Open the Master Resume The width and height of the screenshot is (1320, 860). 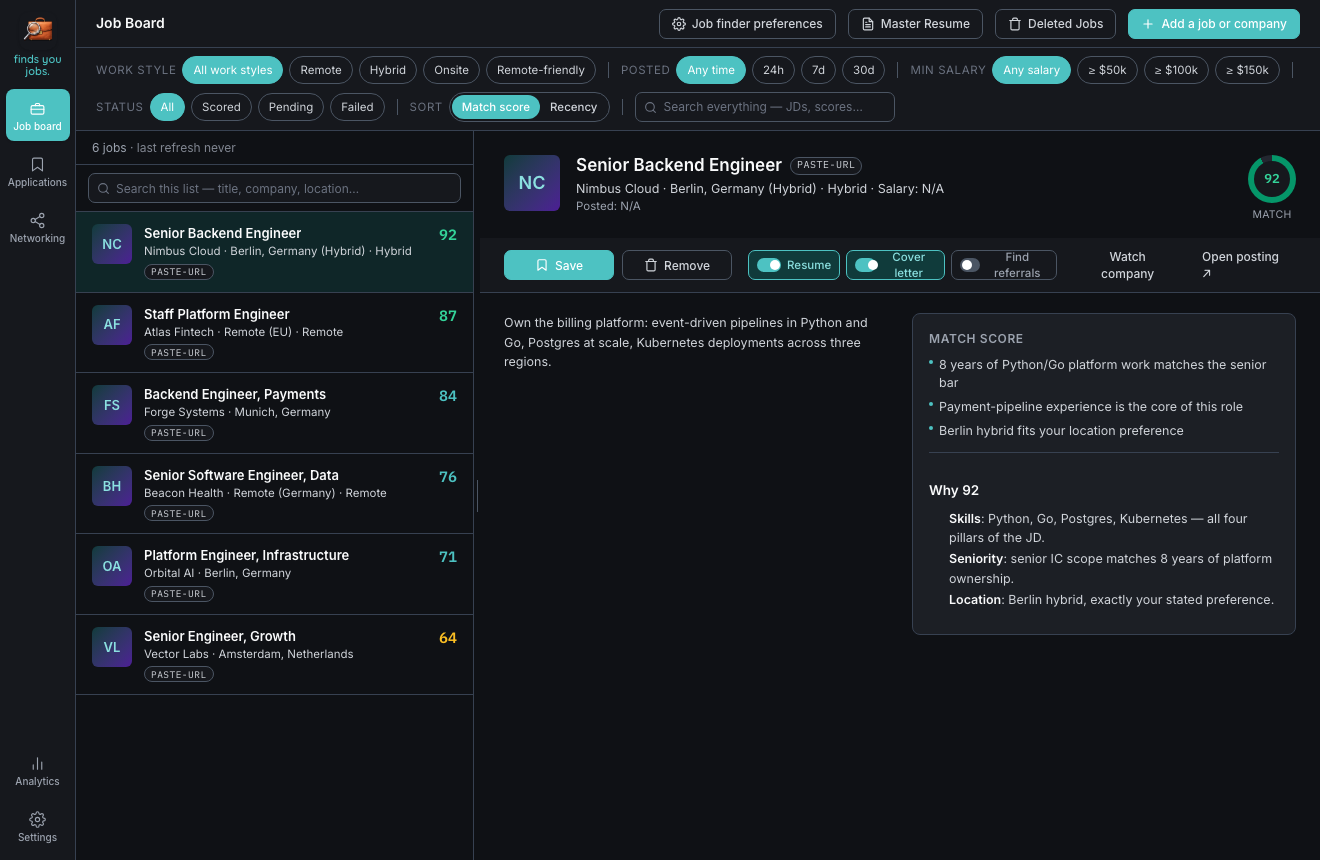(x=915, y=24)
